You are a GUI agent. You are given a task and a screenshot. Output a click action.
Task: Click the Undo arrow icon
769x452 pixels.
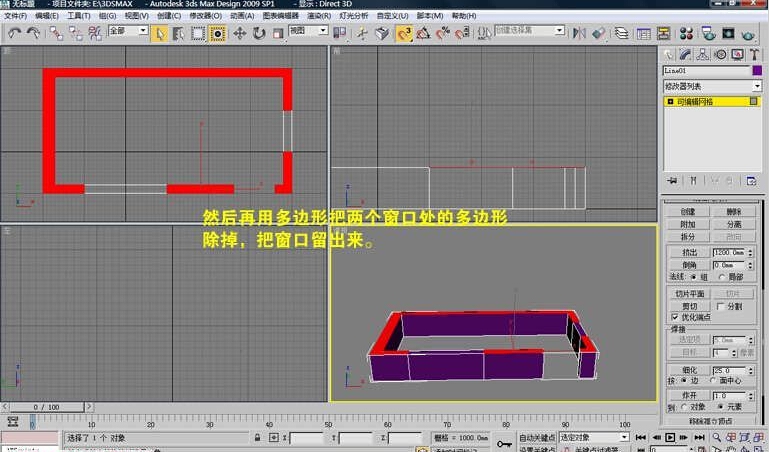(14, 33)
